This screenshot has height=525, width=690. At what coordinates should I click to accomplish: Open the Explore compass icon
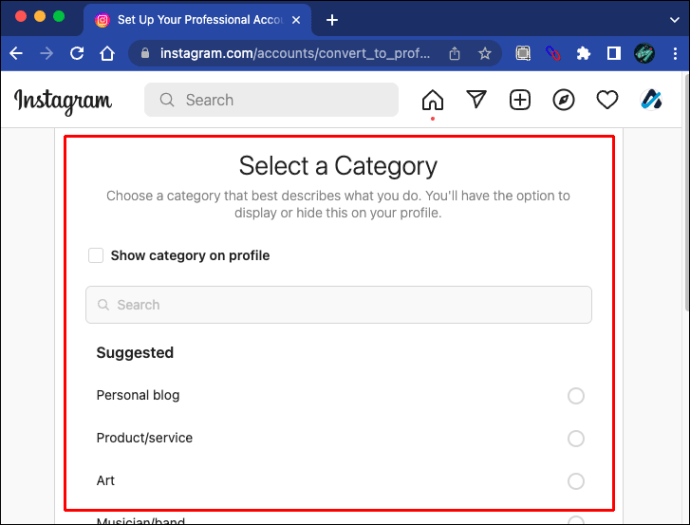coord(564,100)
